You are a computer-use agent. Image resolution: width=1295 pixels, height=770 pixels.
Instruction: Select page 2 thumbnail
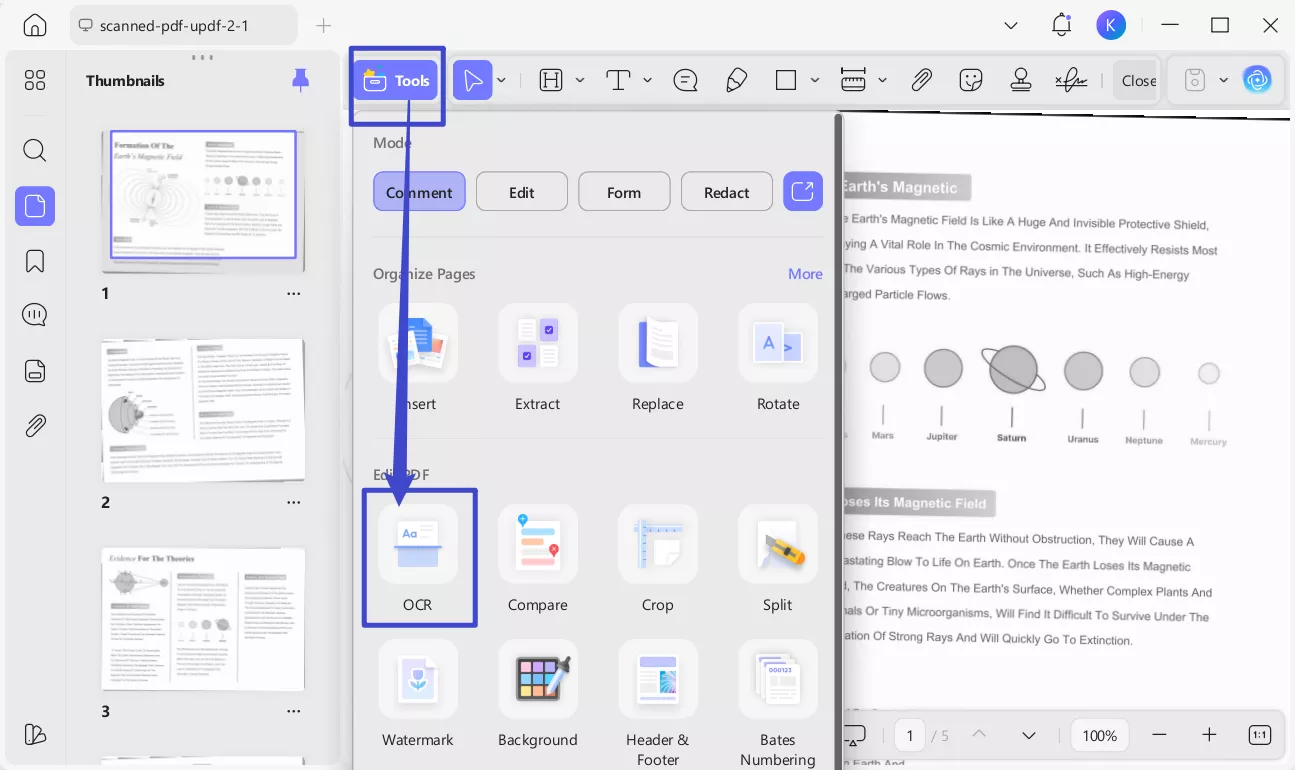[203, 410]
